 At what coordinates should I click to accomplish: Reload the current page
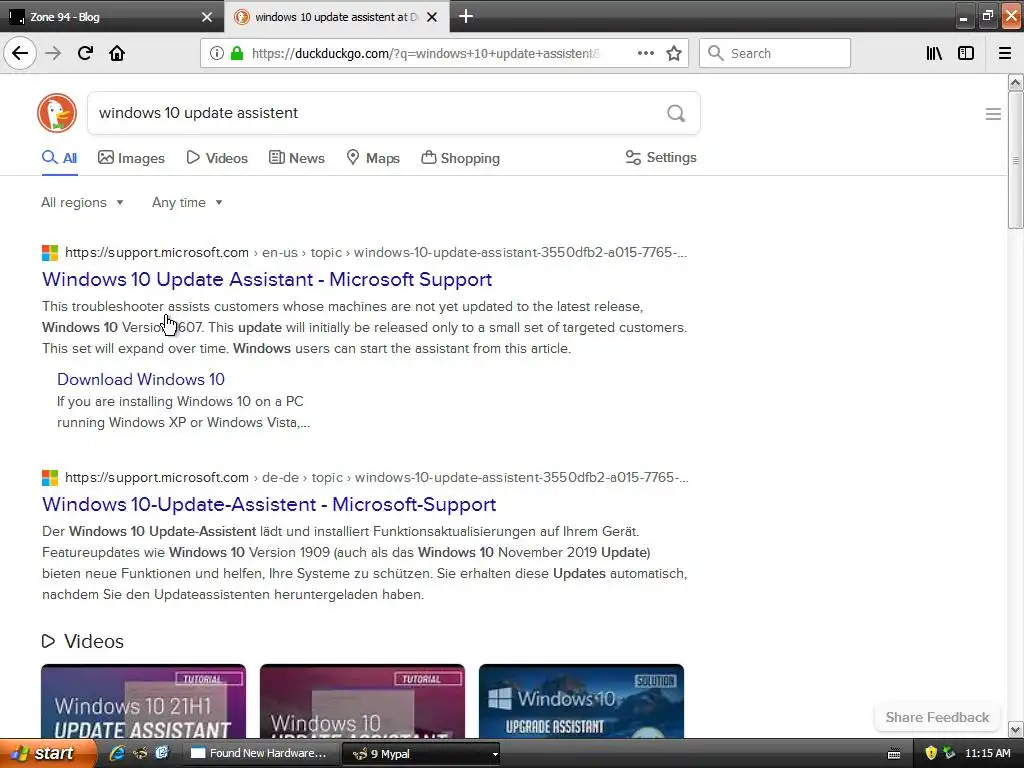point(85,53)
